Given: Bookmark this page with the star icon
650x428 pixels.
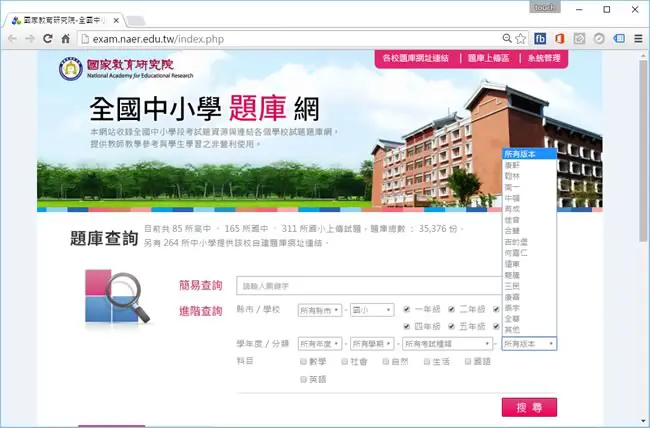Looking at the screenshot, I should tap(520, 39).
